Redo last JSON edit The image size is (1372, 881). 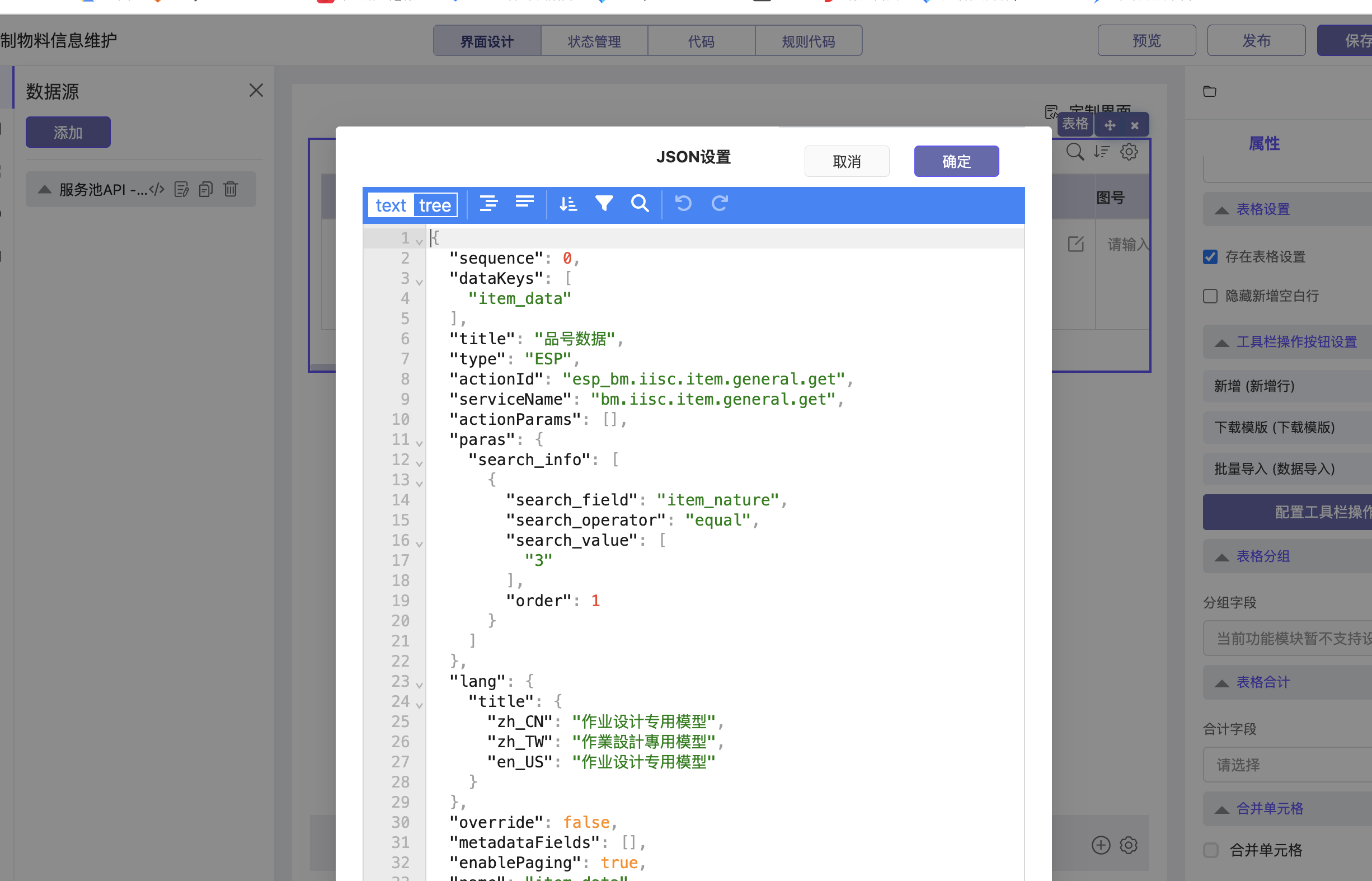[720, 203]
